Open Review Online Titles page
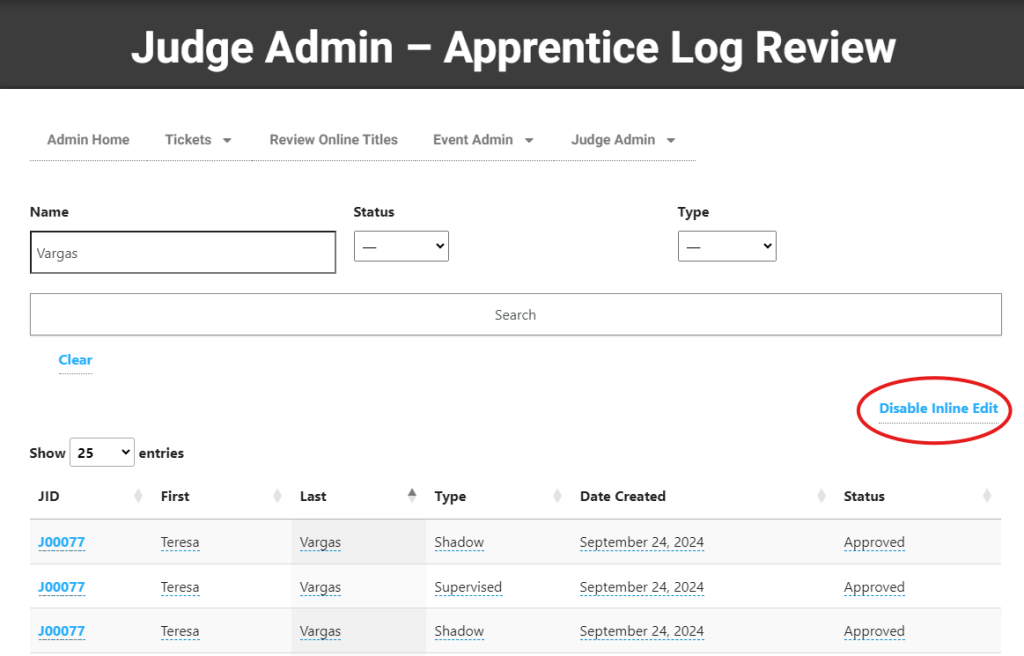 tap(333, 140)
